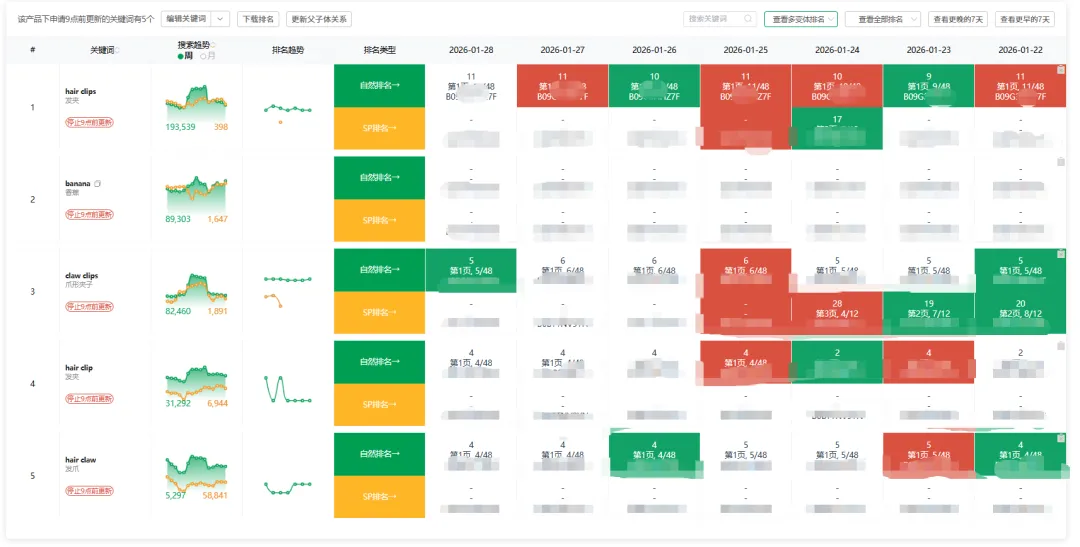Click the 2026-01-28 column header
The image size is (1080, 547).
click(471, 50)
